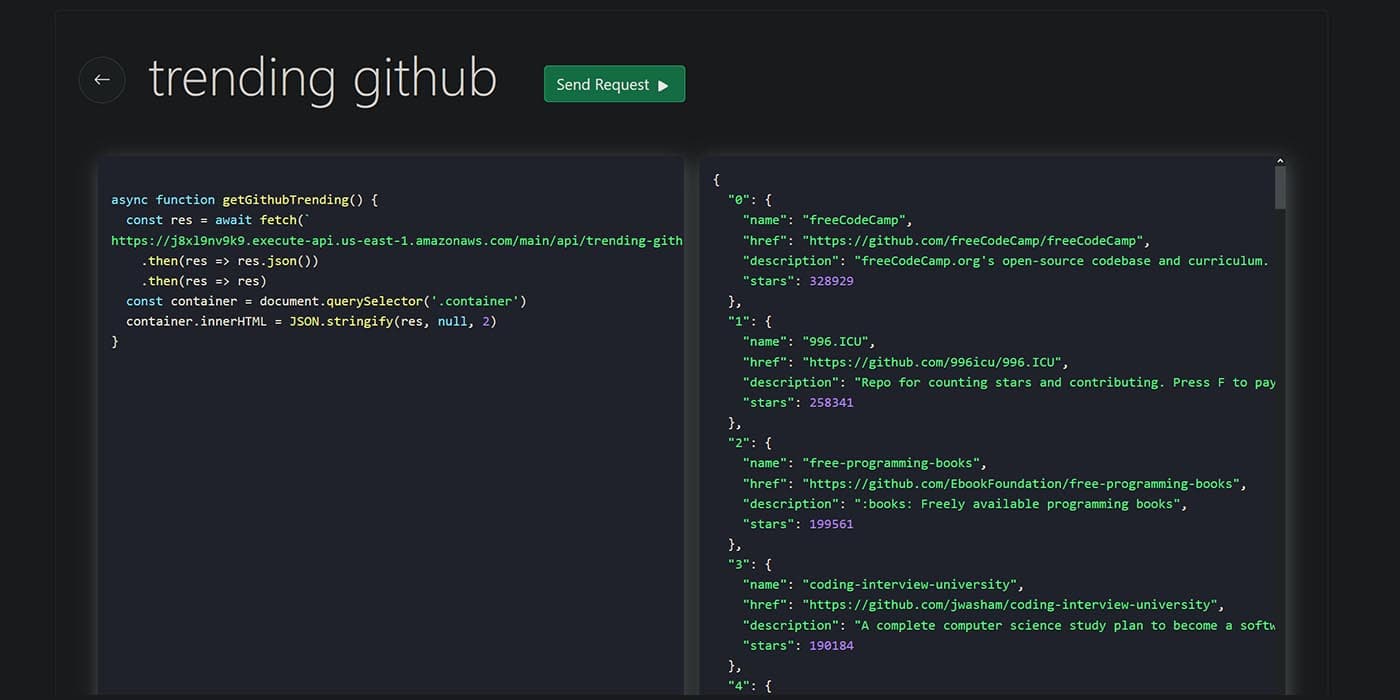Click the amazonaws API URL in the code
Image resolution: width=1400 pixels, height=700 pixels.
click(x=397, y=240)
